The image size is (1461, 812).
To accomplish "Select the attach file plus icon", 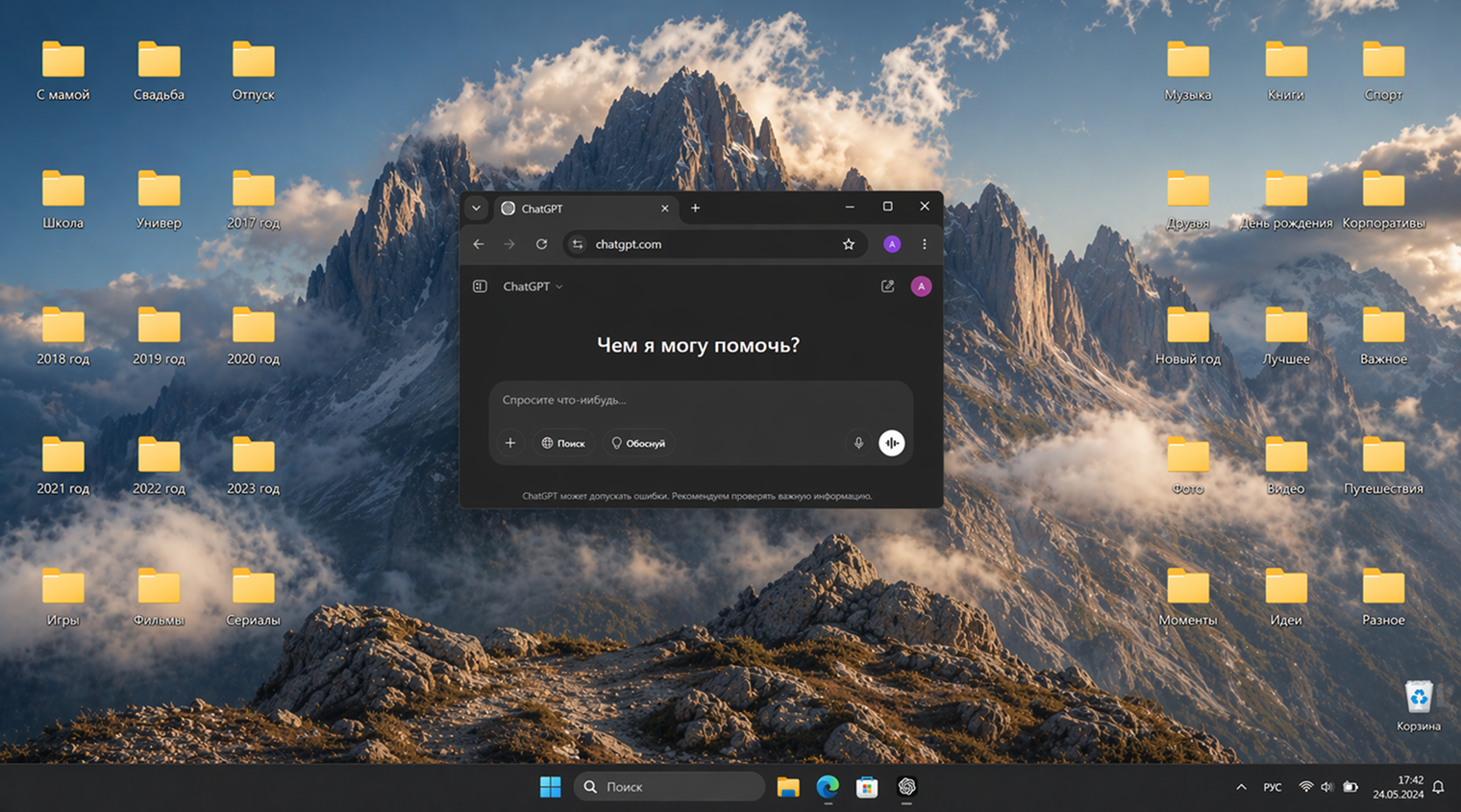I will tap(510, 443).
